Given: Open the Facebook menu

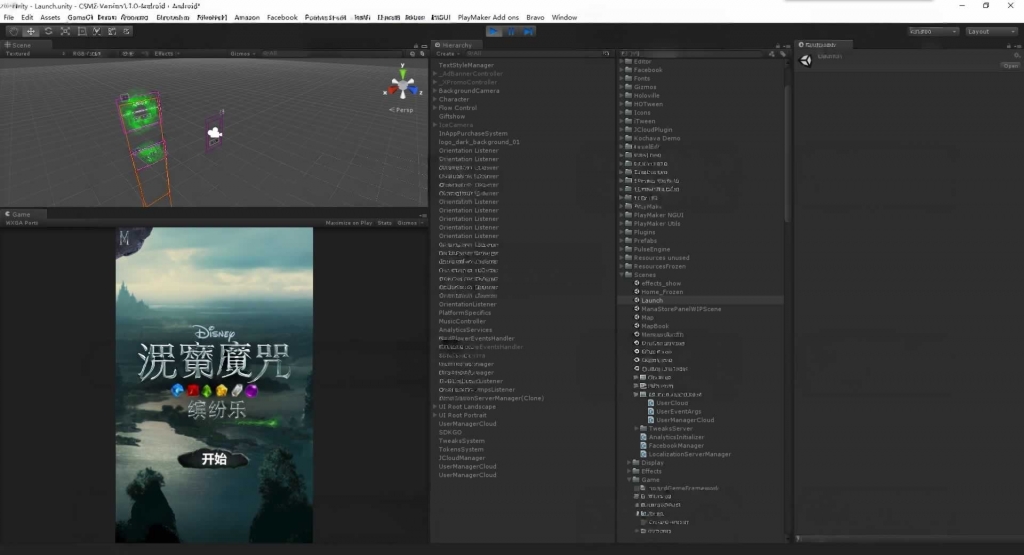Looking at the screenshot, I should coord(282,18).
